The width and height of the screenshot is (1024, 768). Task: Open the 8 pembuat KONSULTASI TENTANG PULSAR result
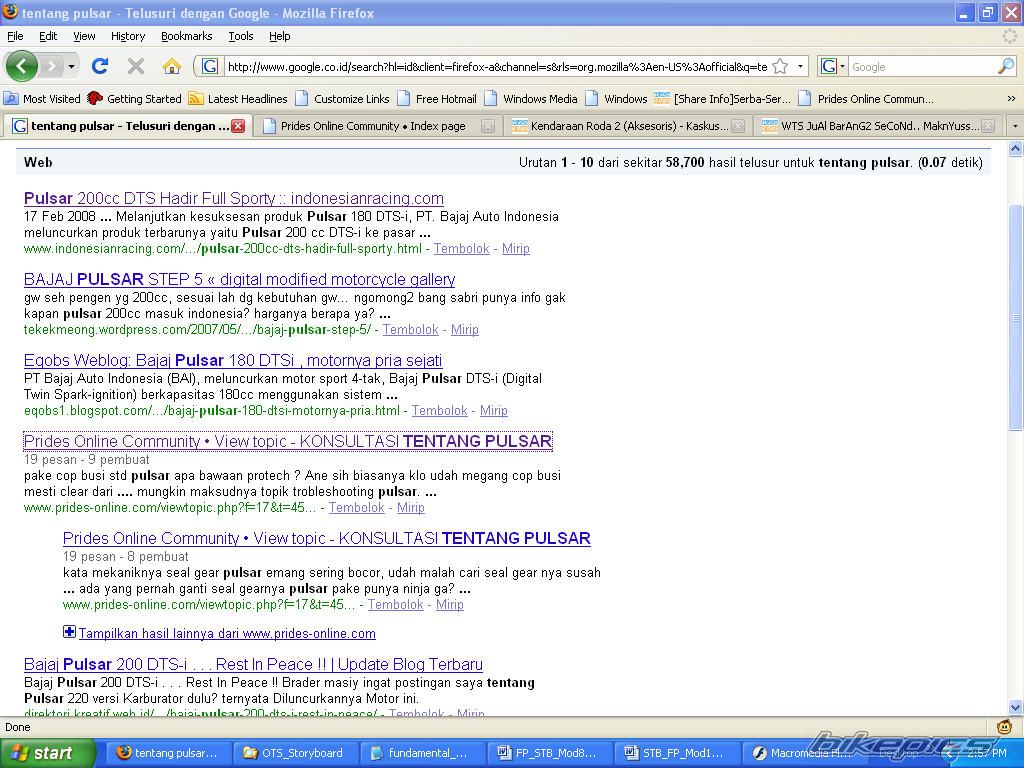point(327,538)
